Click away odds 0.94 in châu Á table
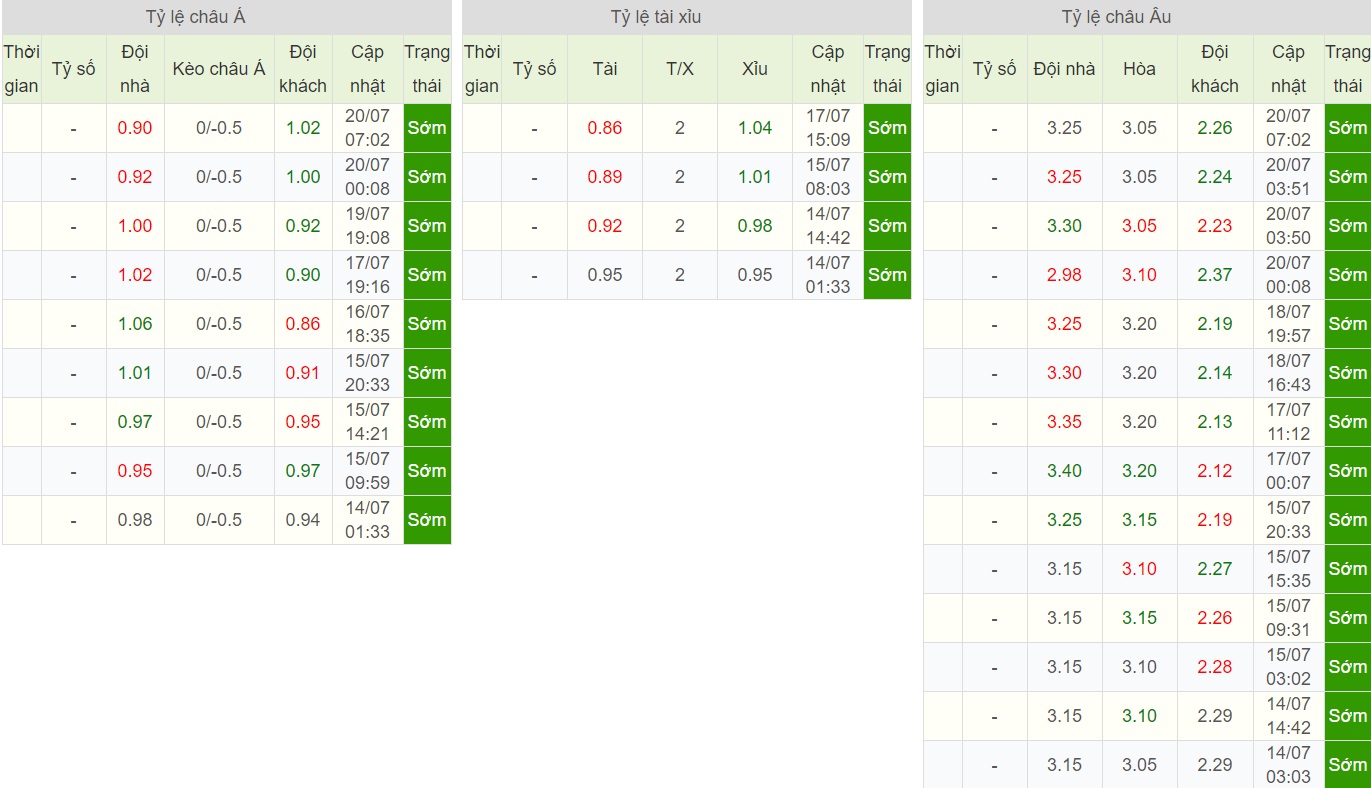 point(303,520)
